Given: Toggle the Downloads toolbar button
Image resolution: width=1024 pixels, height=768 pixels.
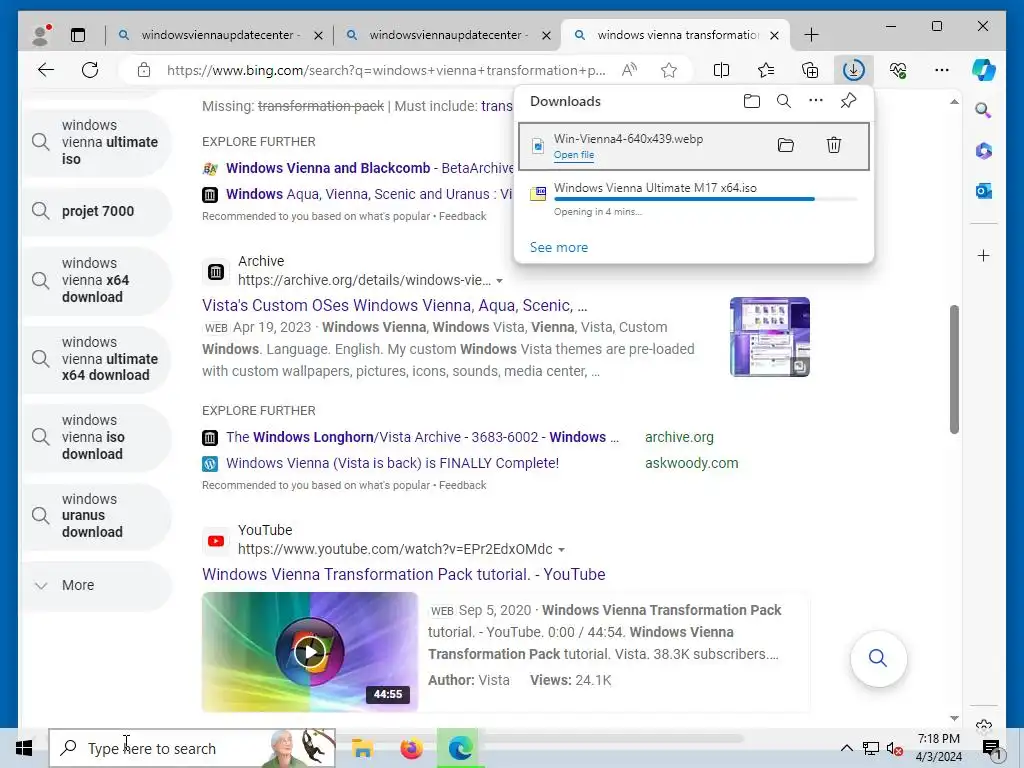Looking at the screenshot, I should pyautogui.click(x=854, y=70).
